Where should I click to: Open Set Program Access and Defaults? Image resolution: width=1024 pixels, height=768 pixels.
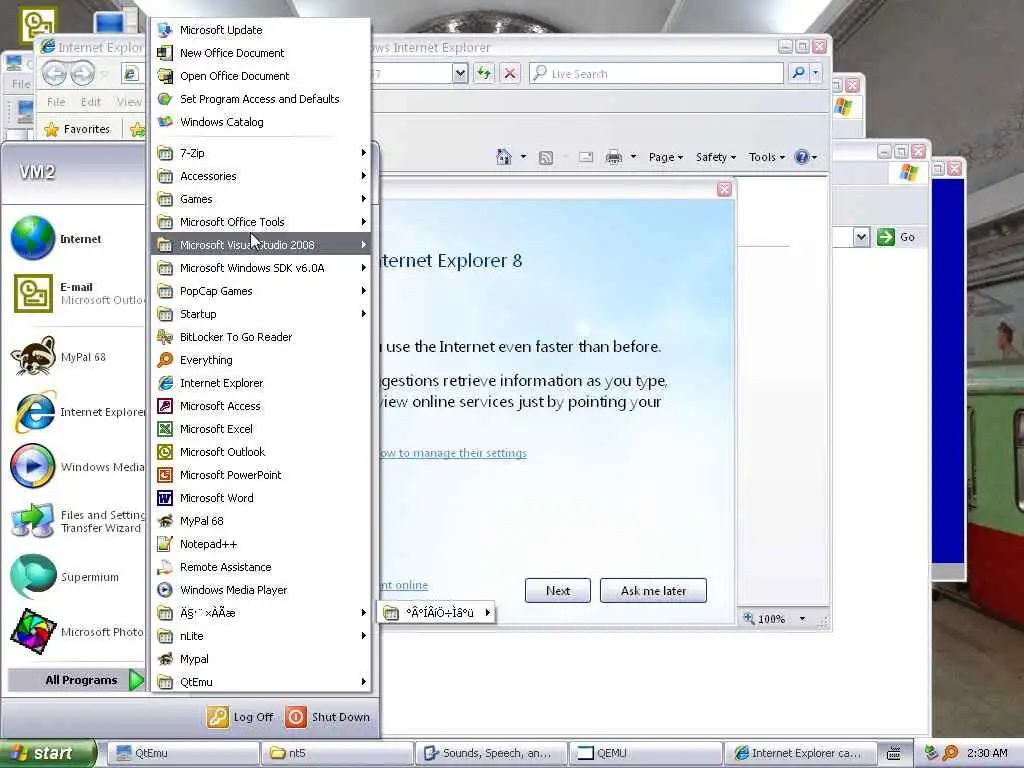coord(261,99)
